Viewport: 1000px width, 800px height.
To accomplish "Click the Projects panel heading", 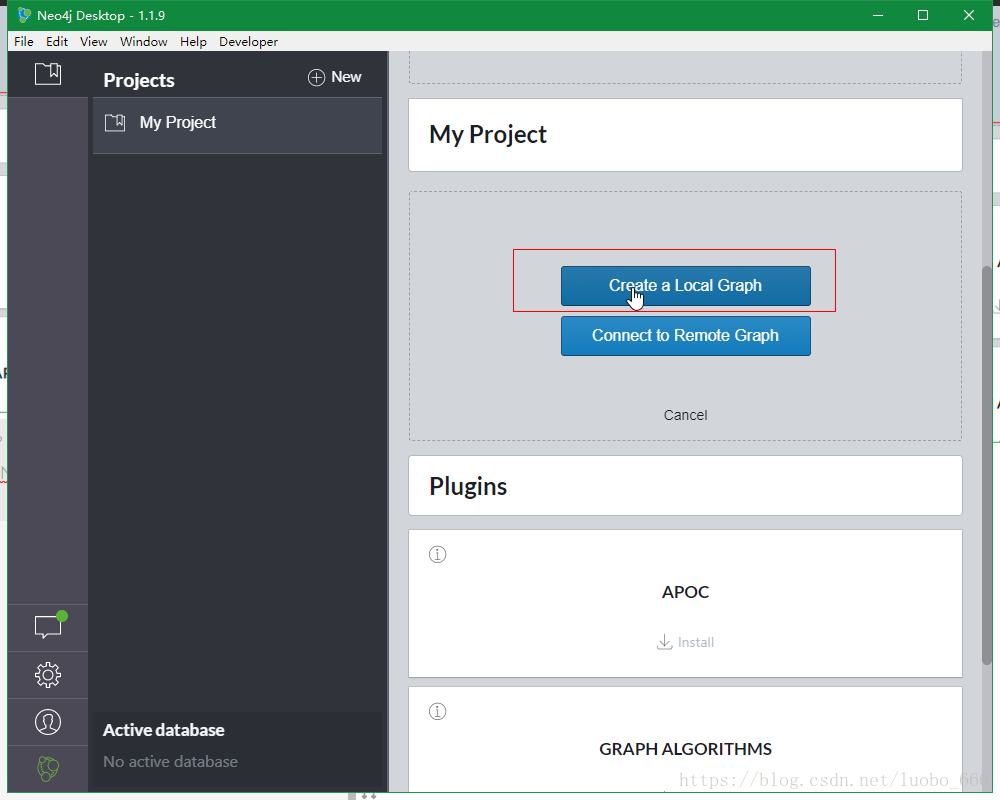I will tap(139, 80).
